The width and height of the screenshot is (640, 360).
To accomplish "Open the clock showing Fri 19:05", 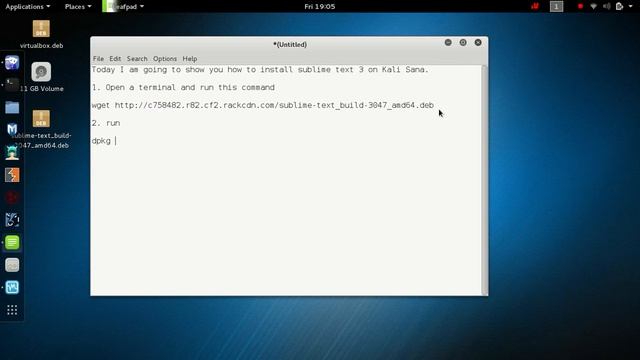I will [320, 7].
